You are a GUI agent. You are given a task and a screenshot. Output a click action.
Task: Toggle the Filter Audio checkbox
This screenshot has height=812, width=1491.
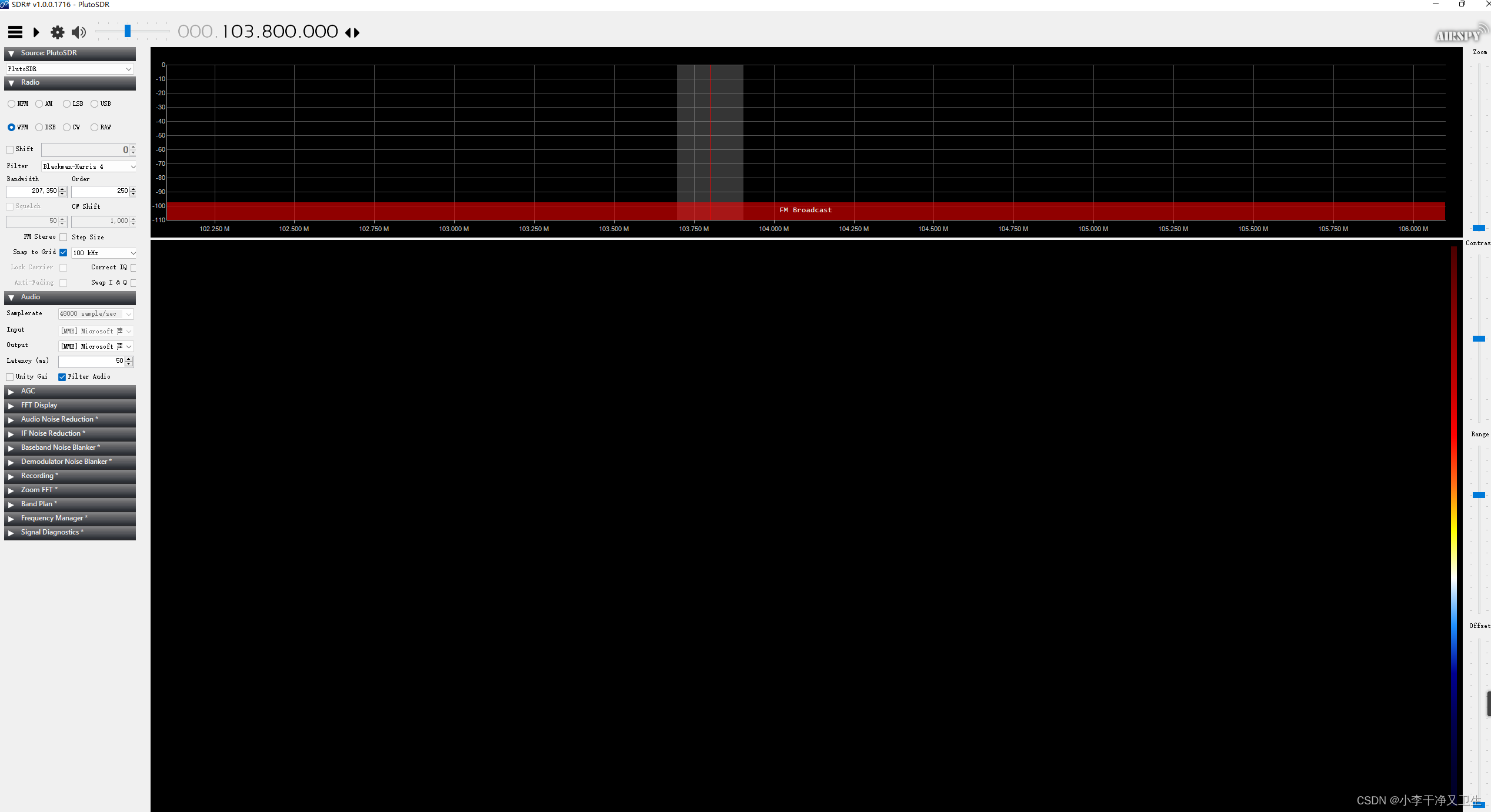(64, 376)
